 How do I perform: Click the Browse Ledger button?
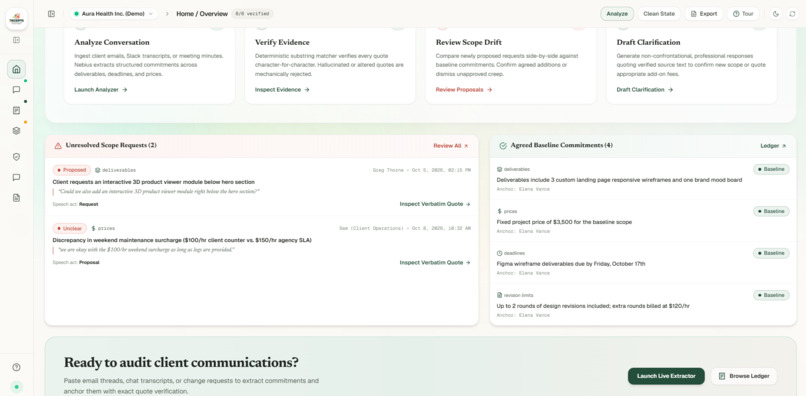click(x=744, y=376)
